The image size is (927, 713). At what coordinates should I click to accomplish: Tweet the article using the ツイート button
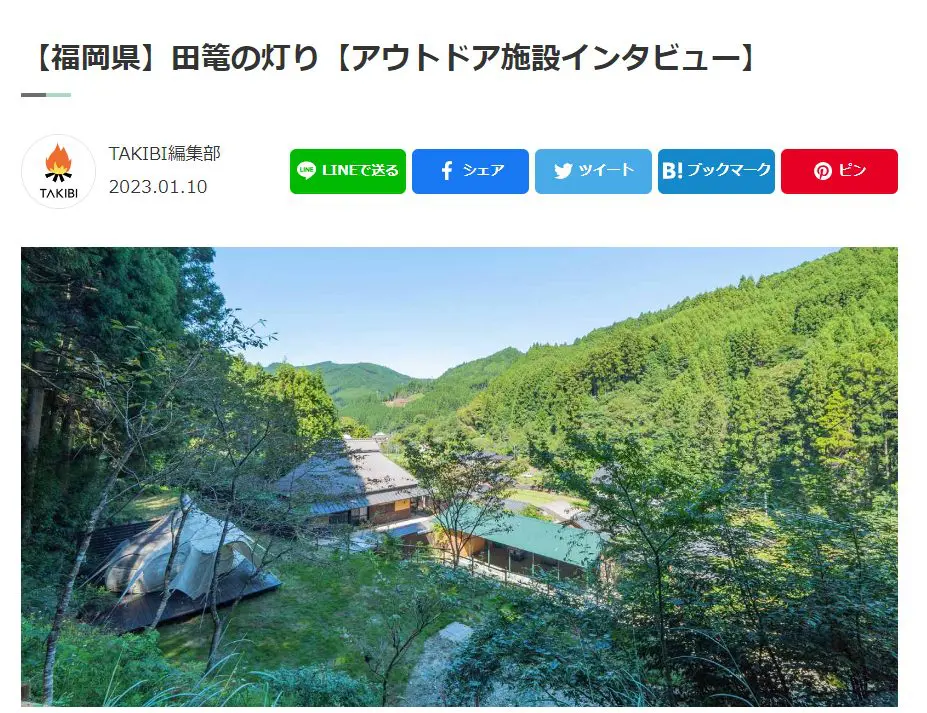click(x=593, y=171)
